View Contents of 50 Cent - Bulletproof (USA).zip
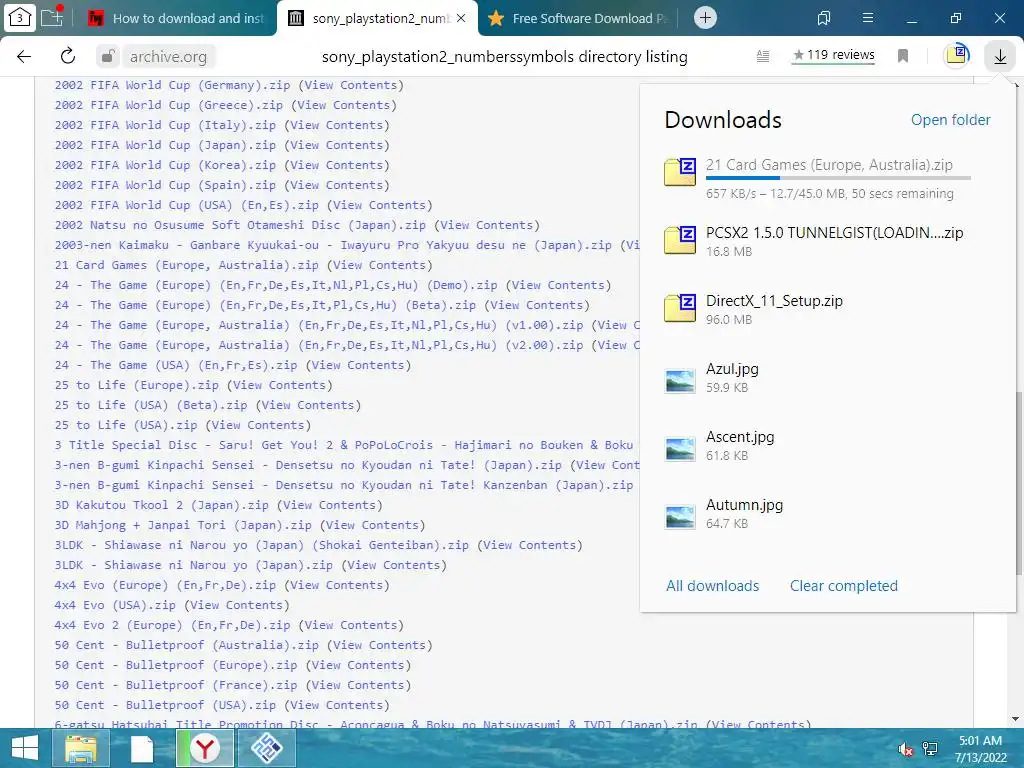 click(x=336, y=705)
